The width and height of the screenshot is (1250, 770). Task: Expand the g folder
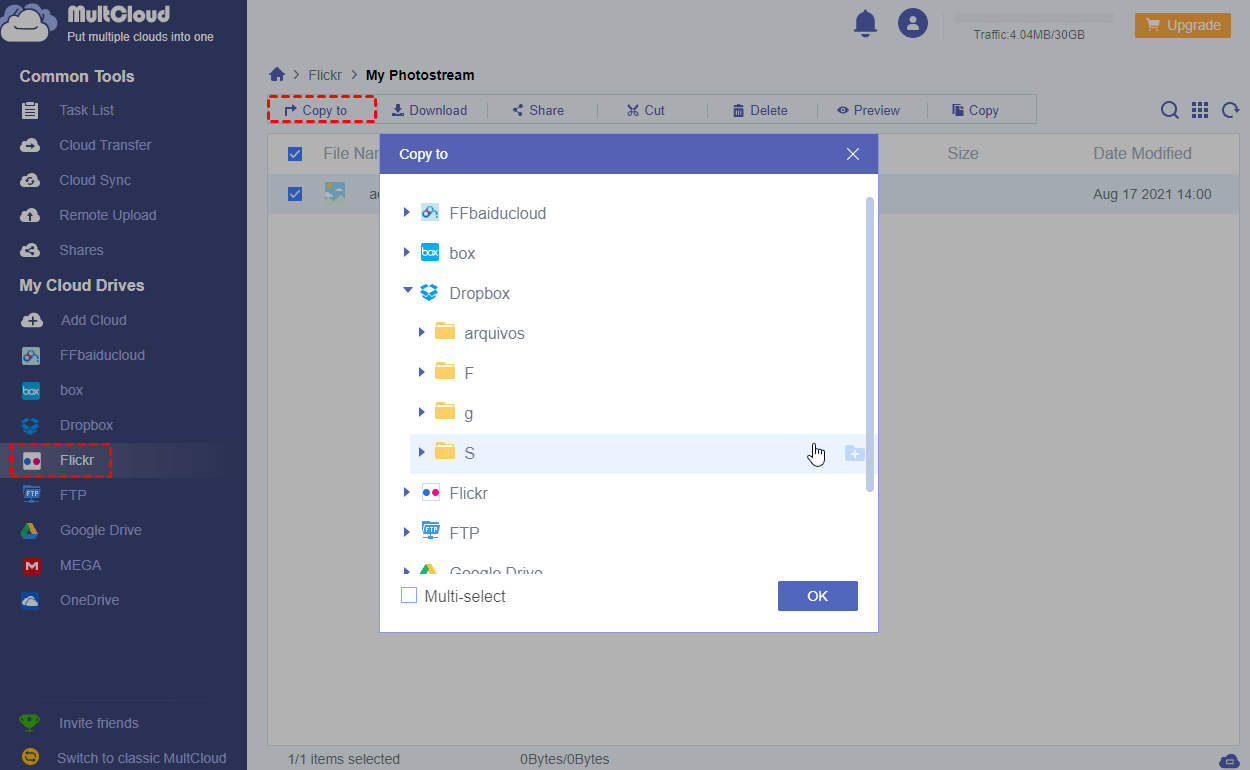[422, 412]
